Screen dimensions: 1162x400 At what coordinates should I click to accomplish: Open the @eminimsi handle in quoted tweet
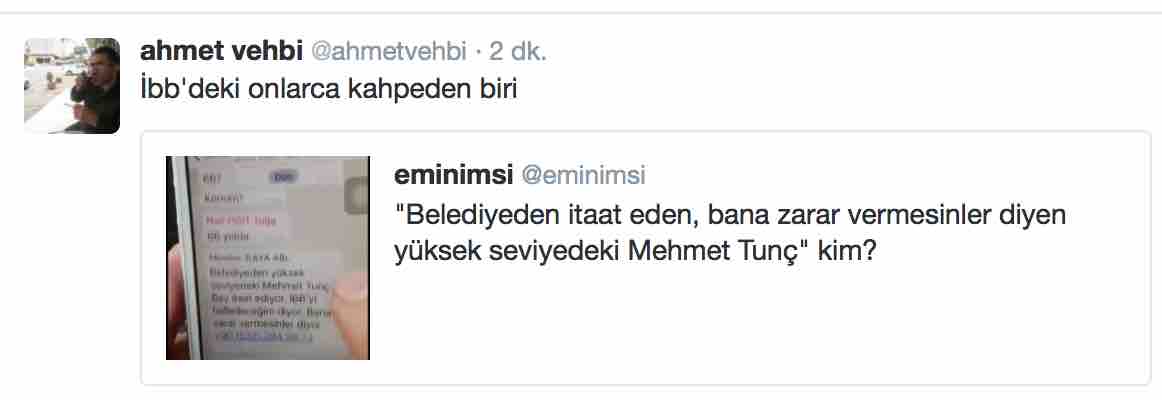click(x=582, y=176)
